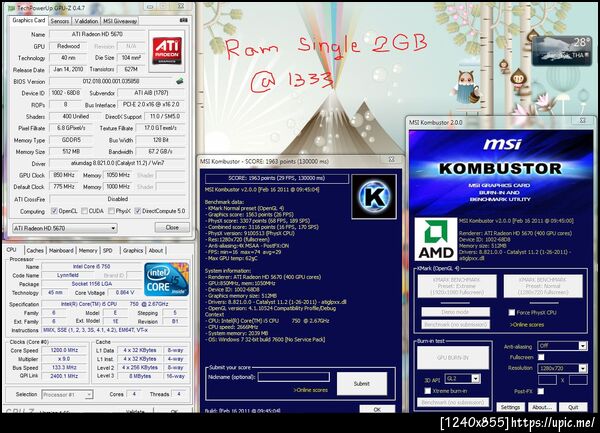Open Kombustor Settings button

510,407
